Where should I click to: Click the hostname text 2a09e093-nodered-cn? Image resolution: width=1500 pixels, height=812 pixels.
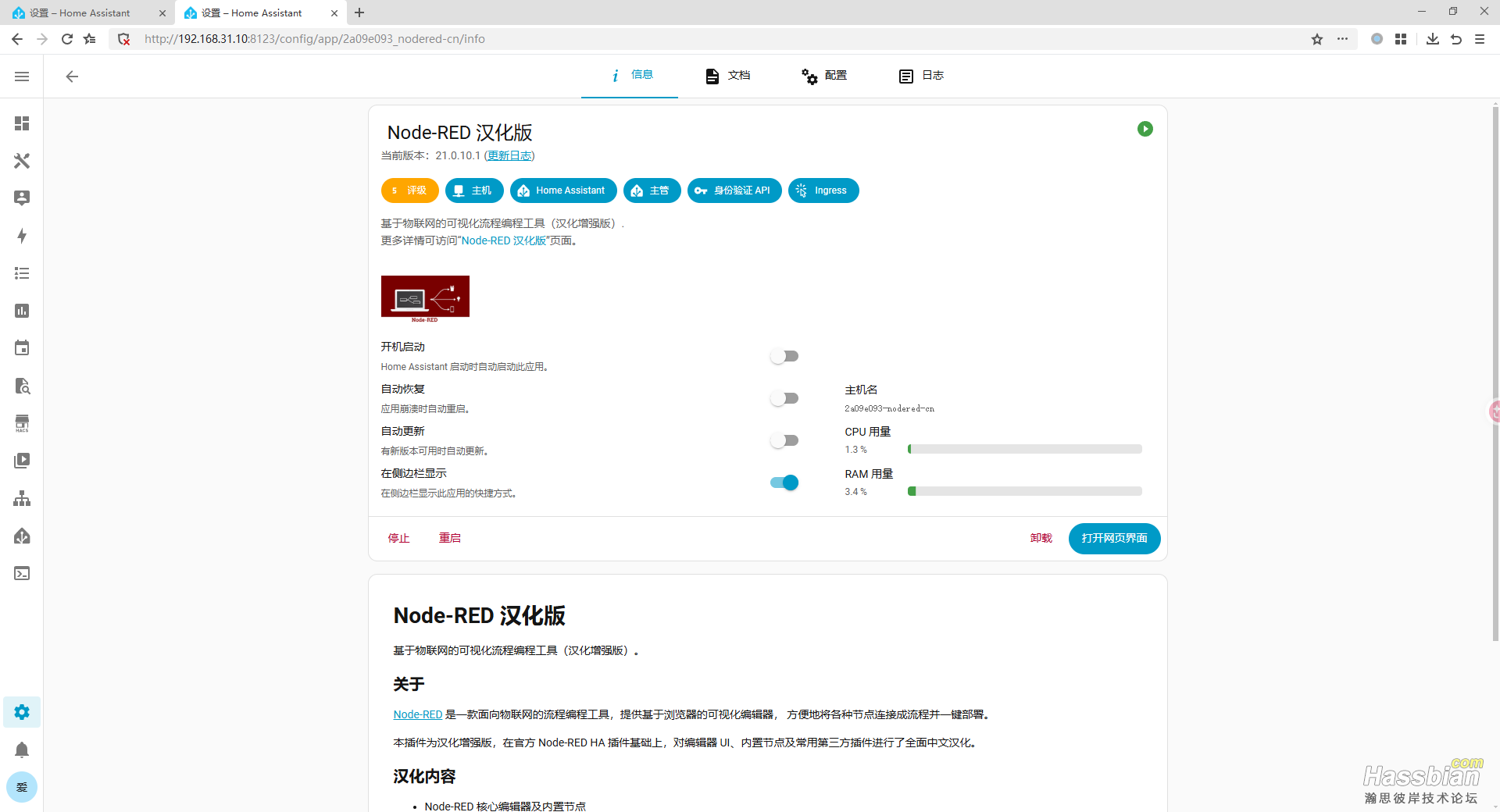point(889,408)
